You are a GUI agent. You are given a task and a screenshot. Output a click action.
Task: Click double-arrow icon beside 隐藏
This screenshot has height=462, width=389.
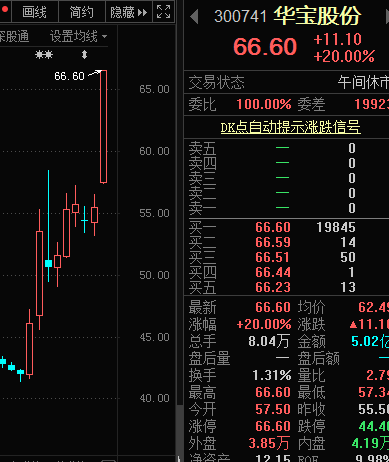point(142,13)
